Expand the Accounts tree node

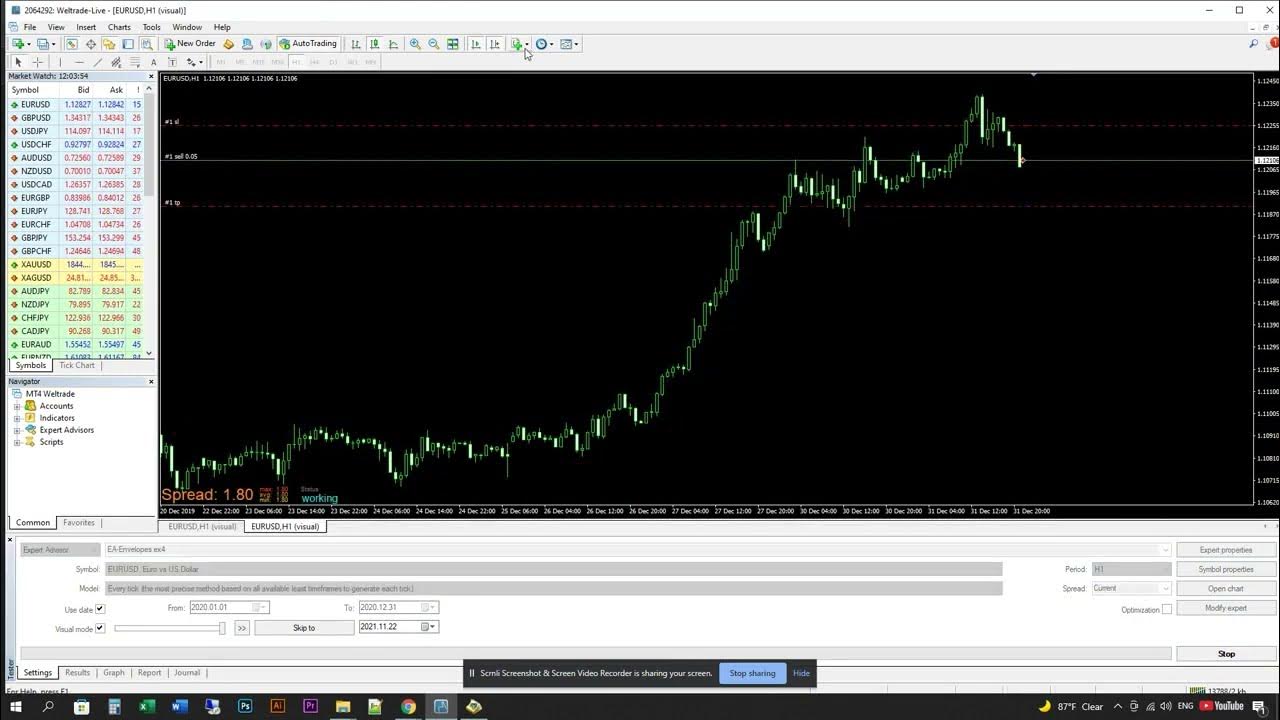click(17, 406)
